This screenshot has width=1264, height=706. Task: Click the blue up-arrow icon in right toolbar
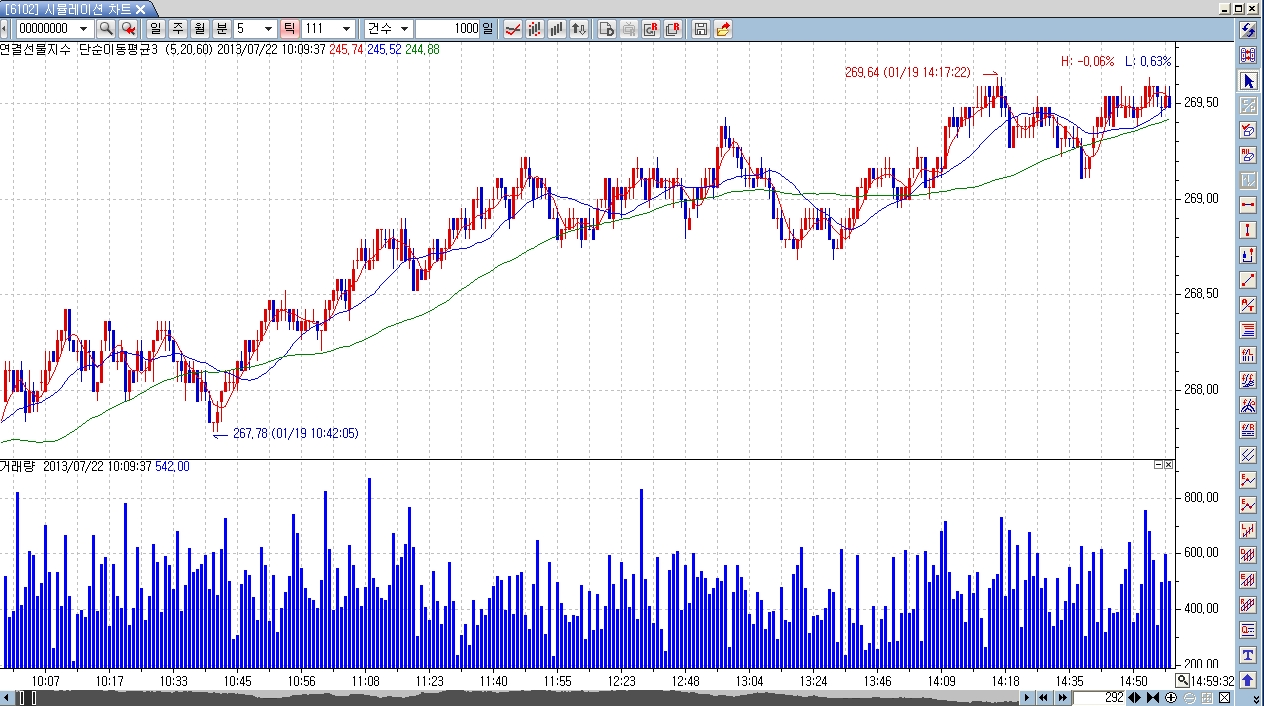[1248, 680]
